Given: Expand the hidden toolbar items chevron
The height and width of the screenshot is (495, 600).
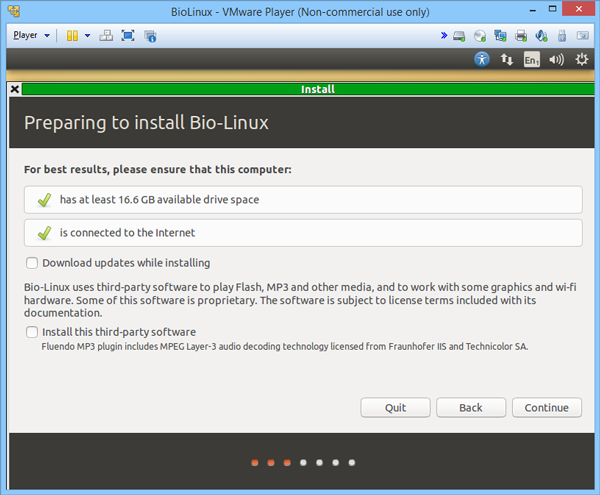Looking at the screenshot, I should click(443, 36).
